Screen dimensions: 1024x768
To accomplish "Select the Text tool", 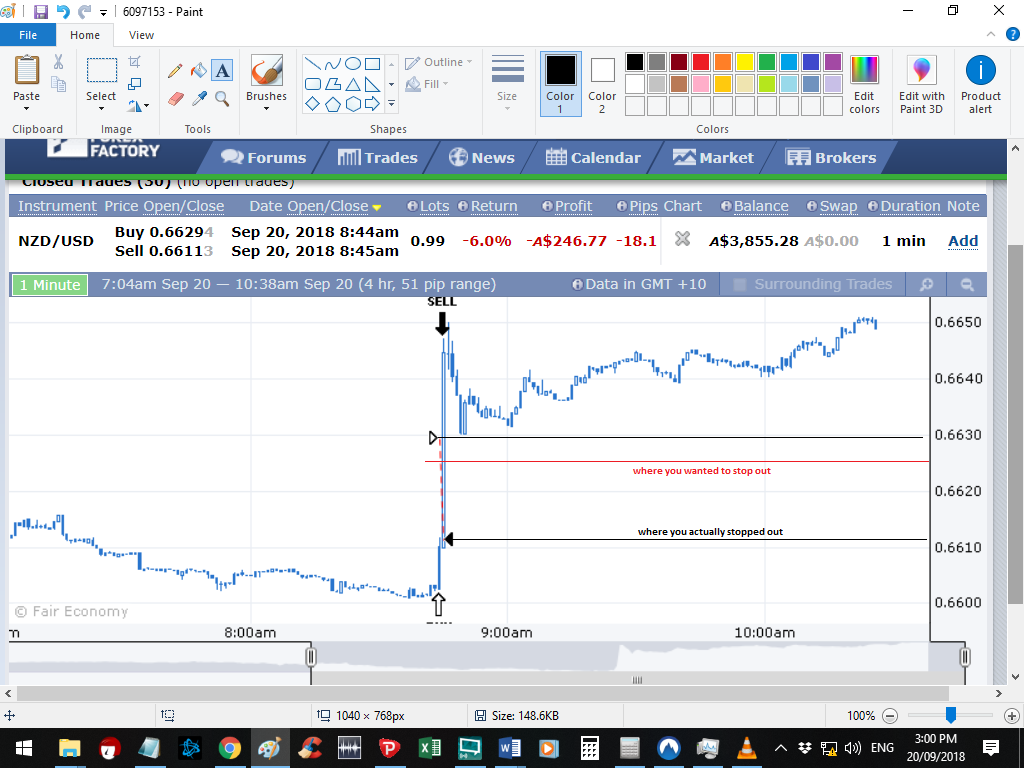I will point(222,70).
